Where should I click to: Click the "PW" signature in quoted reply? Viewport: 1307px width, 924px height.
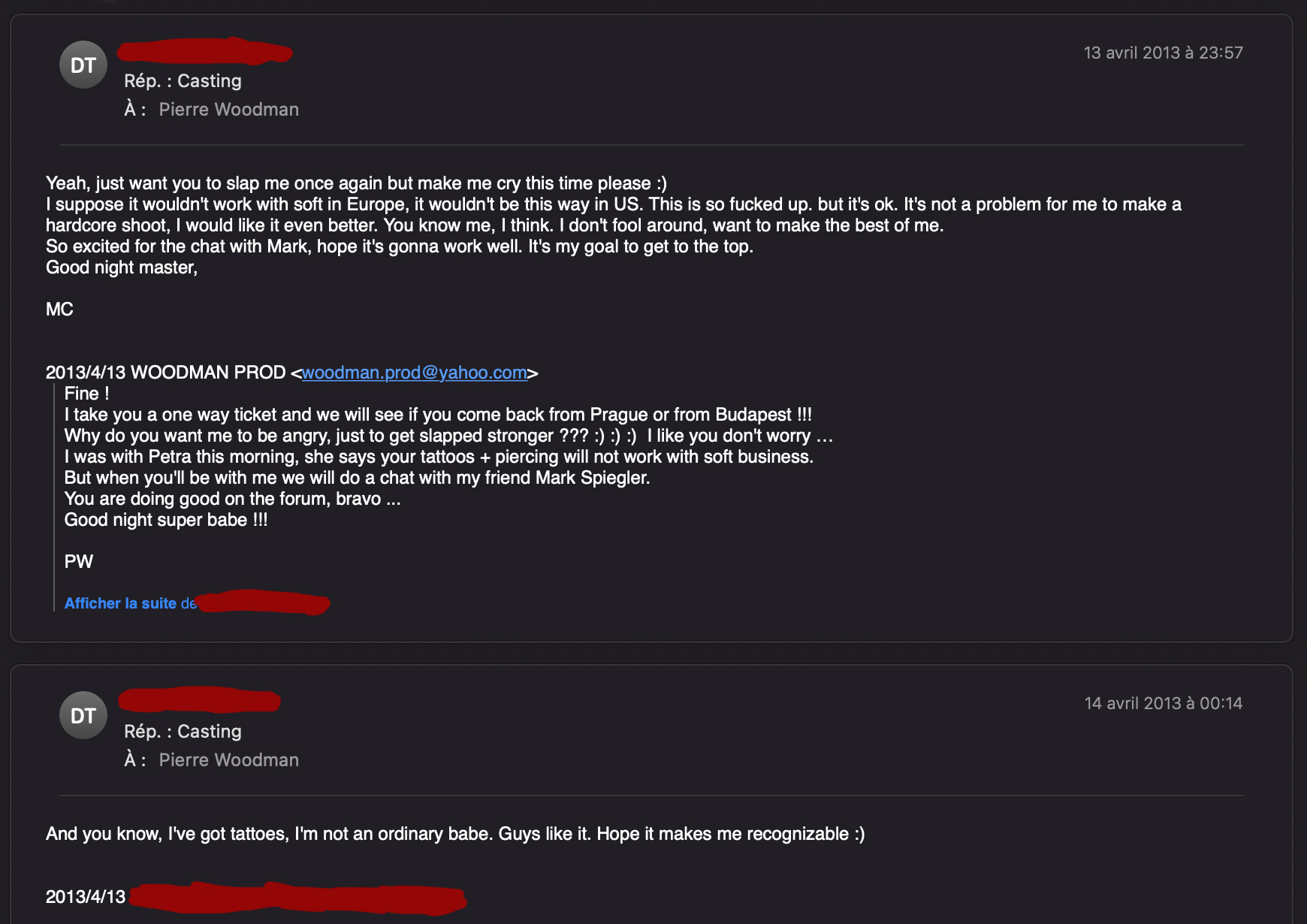[79, 562]
